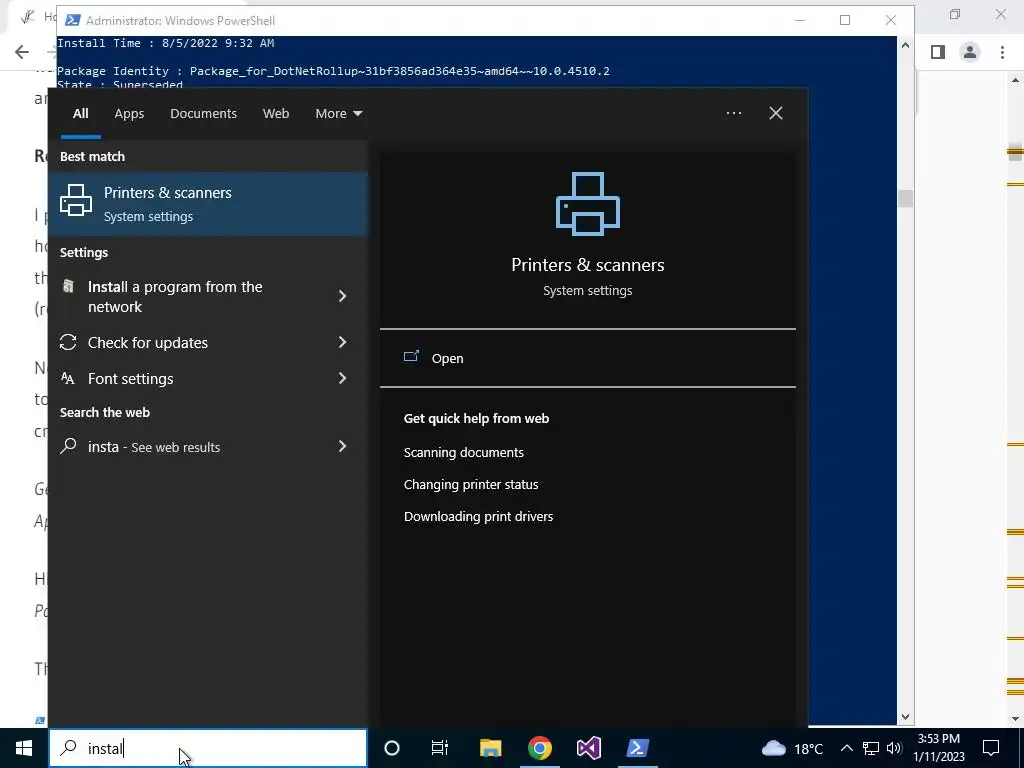The image size is (1024, 768).
Task: Launch File Explorer from the taskbar
Action: tap(490, 748)
